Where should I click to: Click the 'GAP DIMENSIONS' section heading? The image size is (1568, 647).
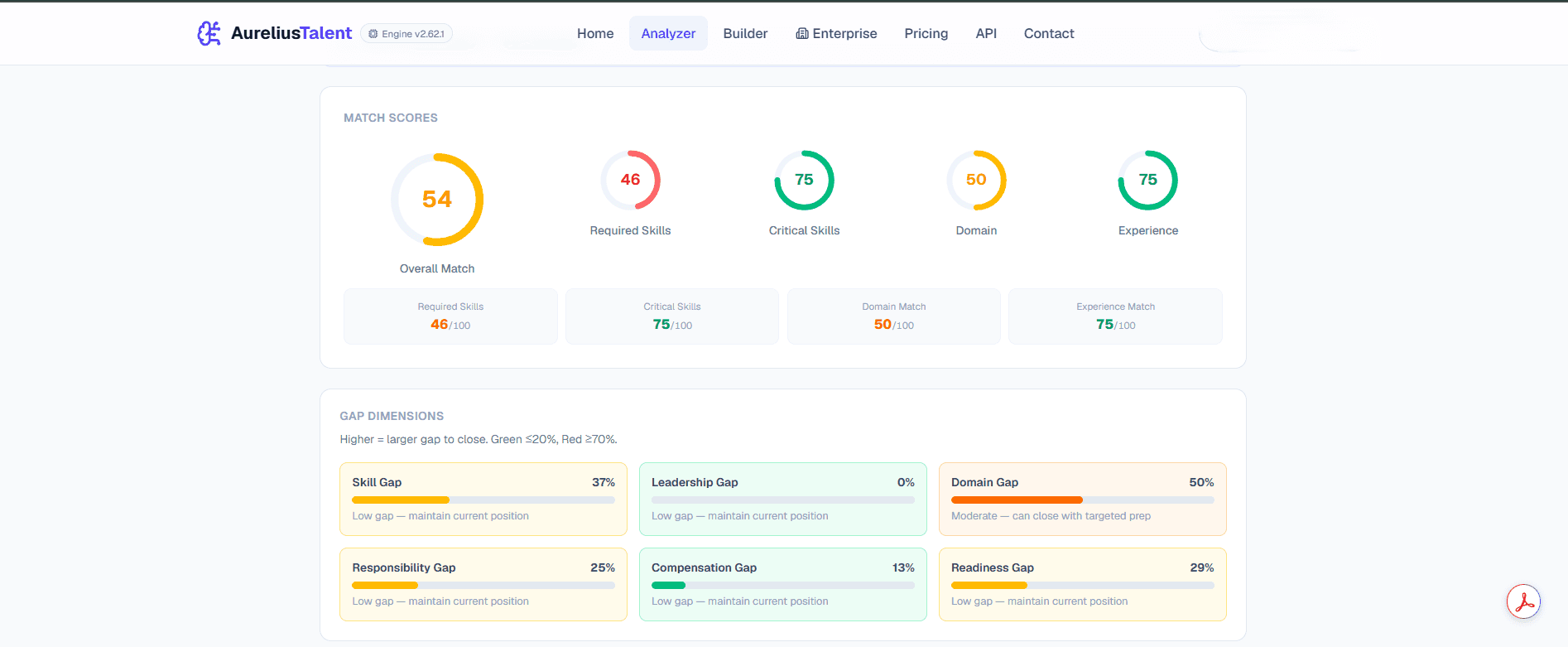pyautogui.click(x=392, y=416)
